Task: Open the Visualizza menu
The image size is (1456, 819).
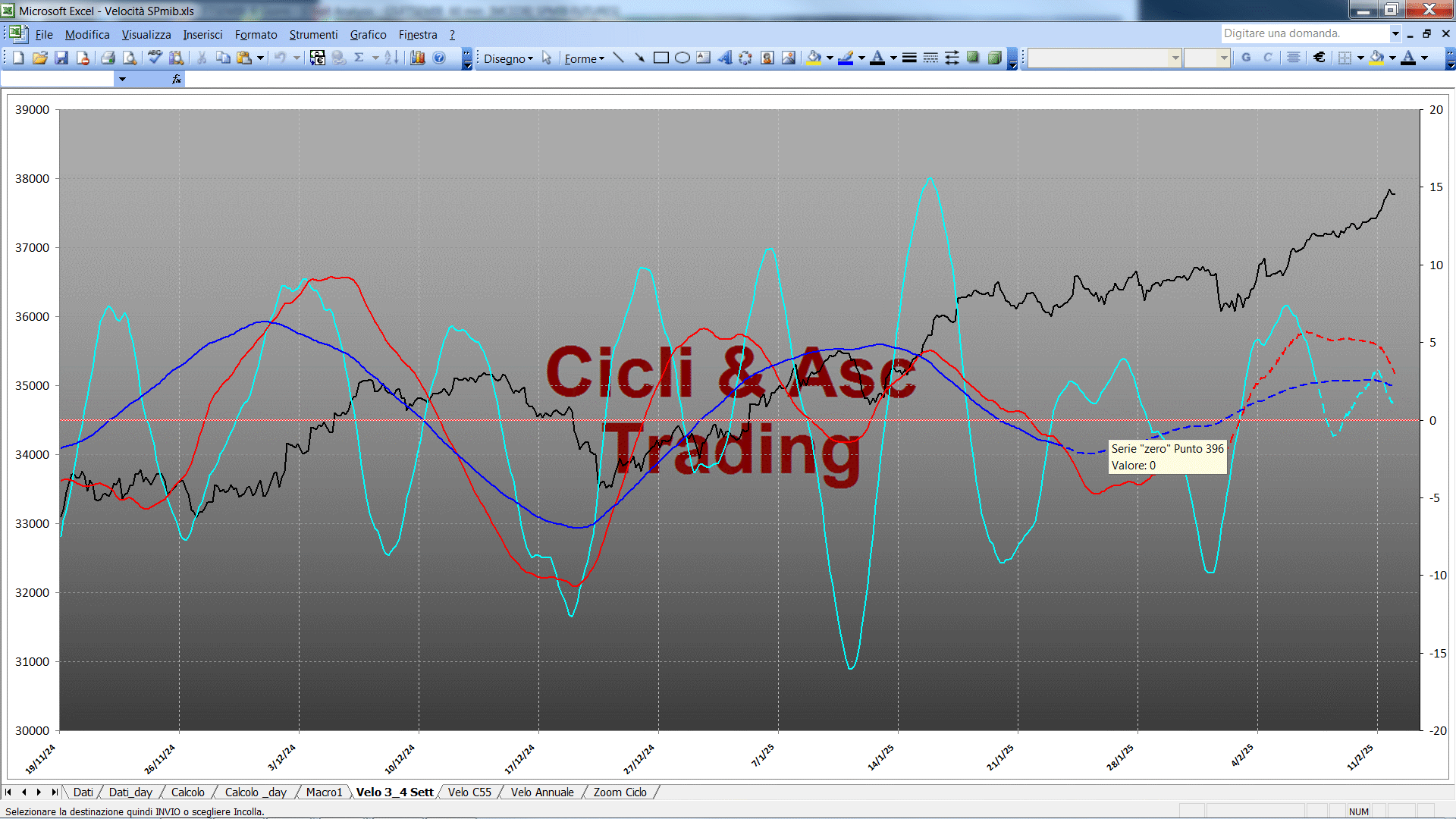Action: tap(146, 34)
